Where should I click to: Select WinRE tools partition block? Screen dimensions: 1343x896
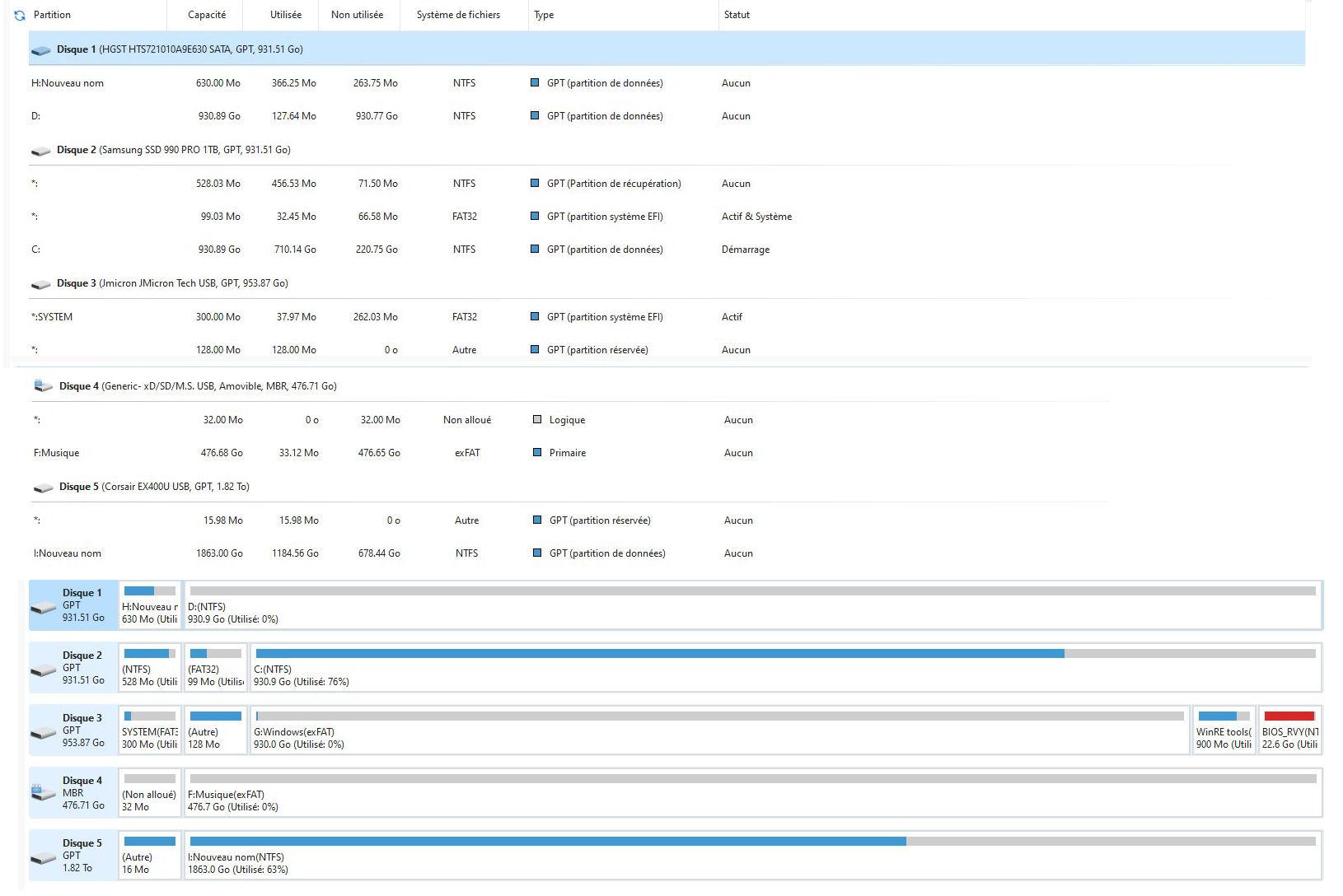click(1224, 730)
